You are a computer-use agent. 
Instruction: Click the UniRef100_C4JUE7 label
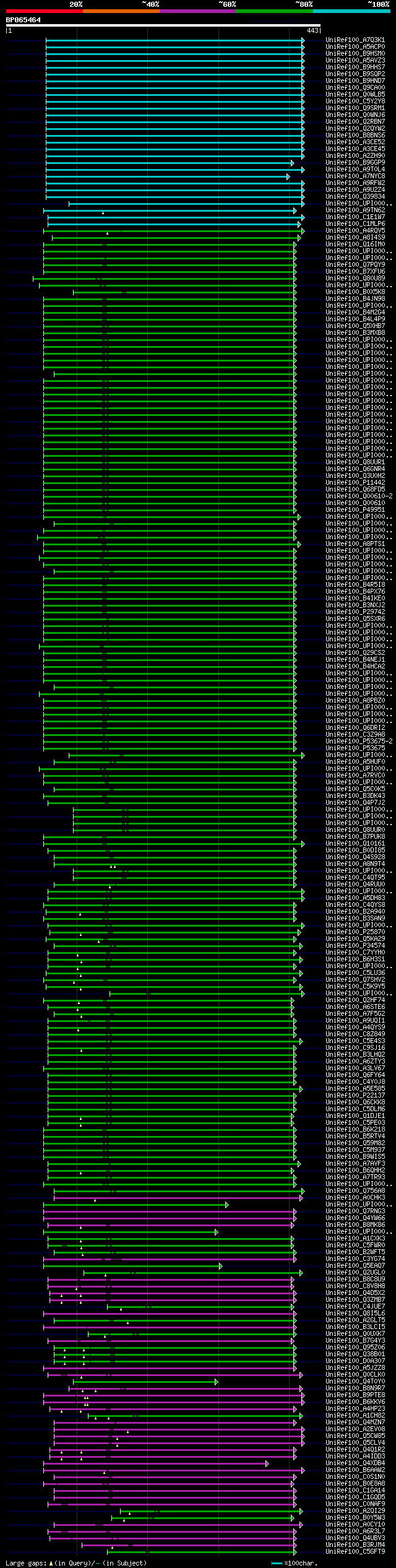click(355, 1307)
